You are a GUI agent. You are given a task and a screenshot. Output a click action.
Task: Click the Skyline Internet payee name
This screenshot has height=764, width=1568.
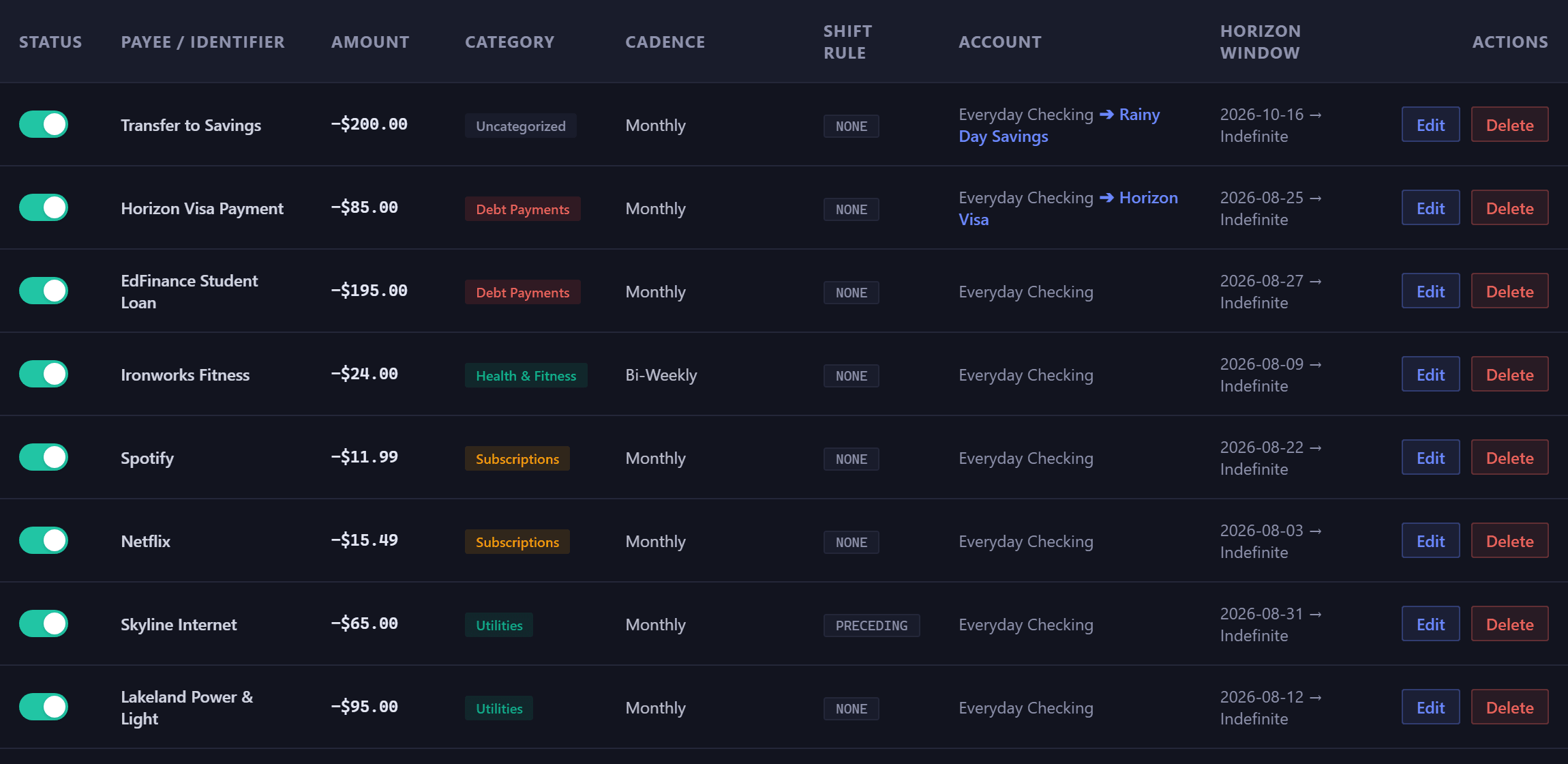(179, 624)
